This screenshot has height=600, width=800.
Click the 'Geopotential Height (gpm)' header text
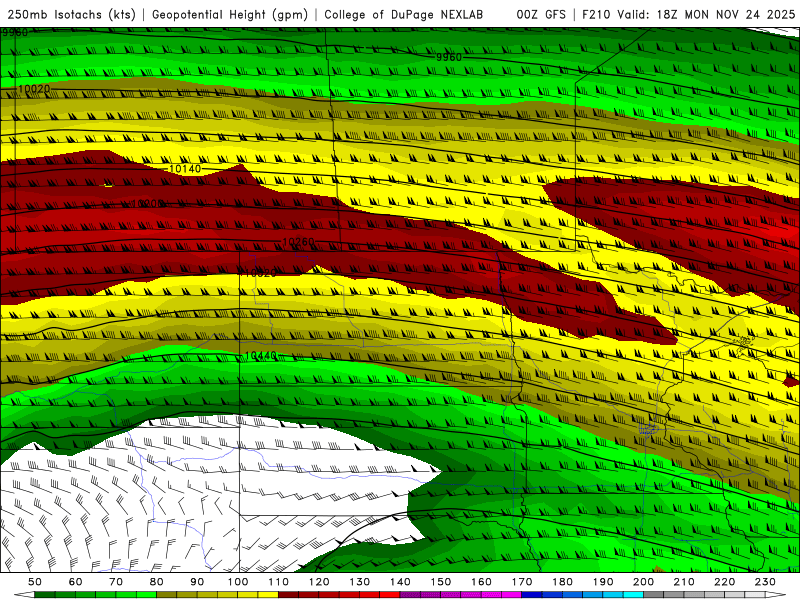[x=230, y=14]
